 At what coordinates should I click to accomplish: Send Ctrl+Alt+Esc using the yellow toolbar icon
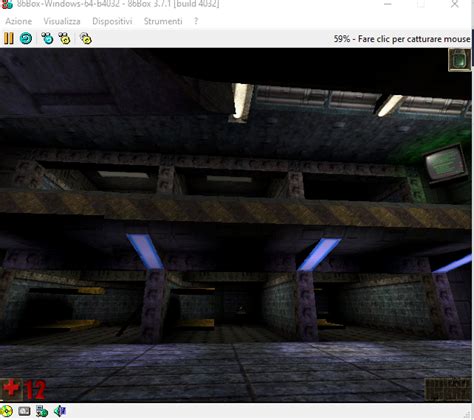(x=65, y=39)
